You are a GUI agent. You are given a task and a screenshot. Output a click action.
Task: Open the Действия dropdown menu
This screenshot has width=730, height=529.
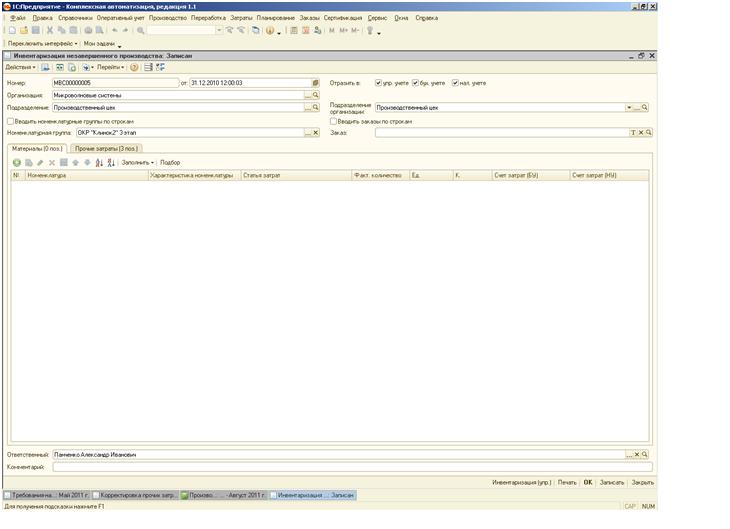(20, 68)
